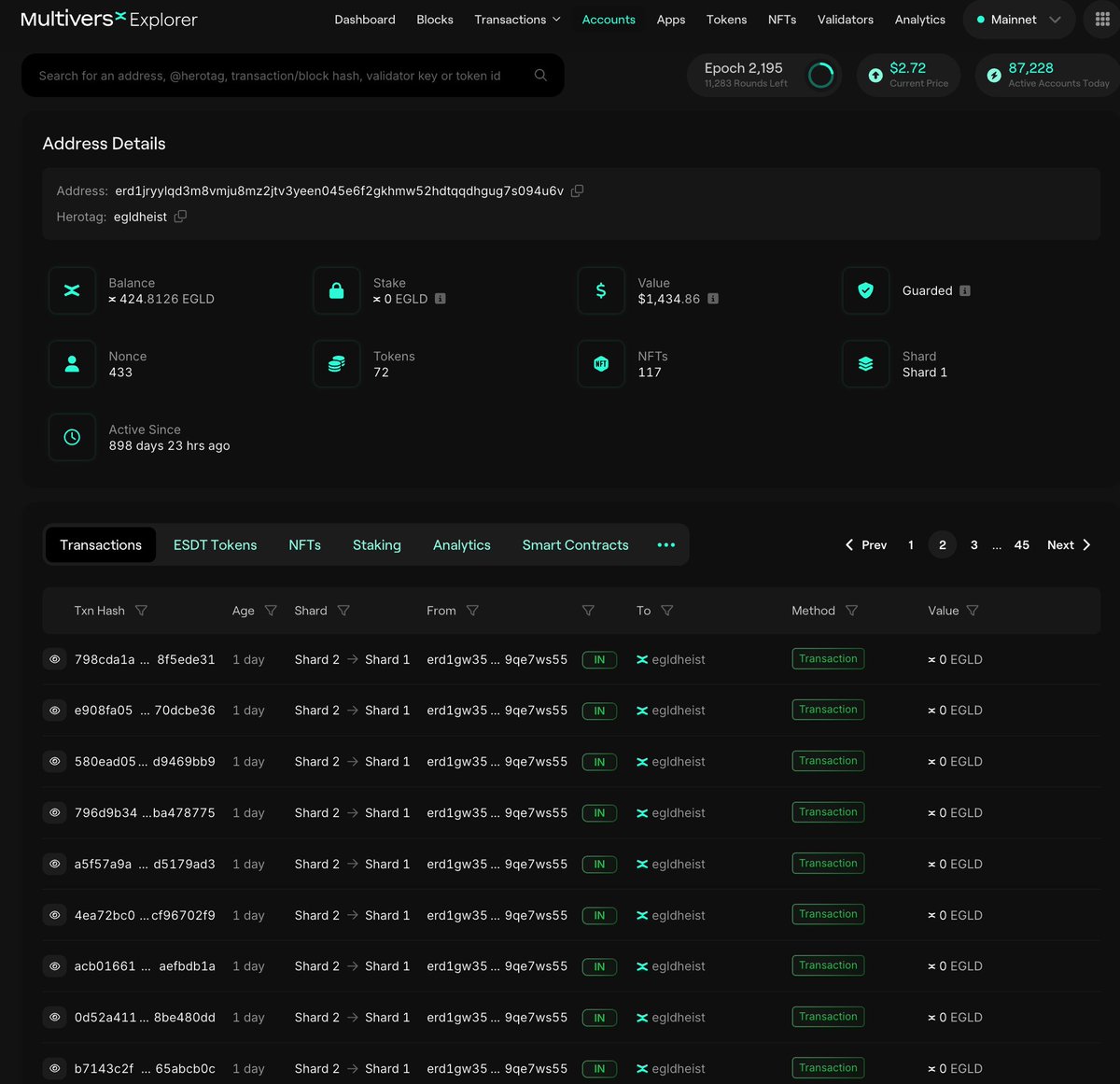The height and width of the screenshot is (1084, 1120).
Task: Click Transaction method badge in a5f57a9a row
Action: pos(828,864)
